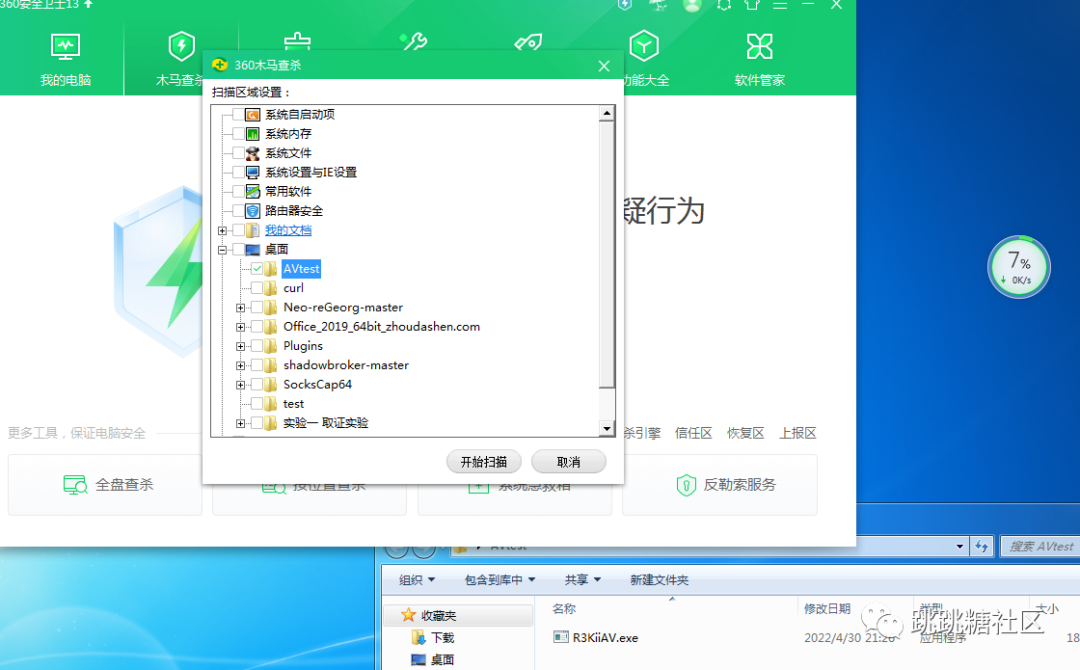Tick the 我的文档 checkbox
Image resolution: width=1080 pixels, height=670 pixels.
[x=238, y=230]
